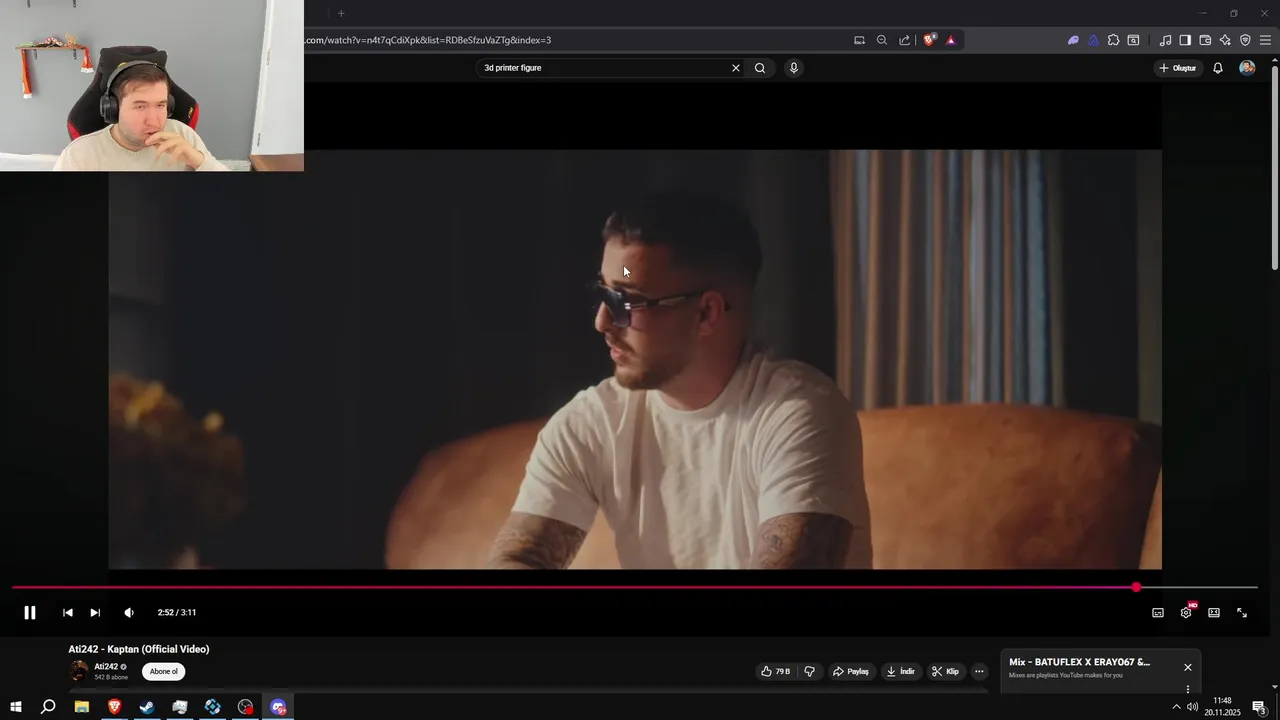Open YouTube notifications bell
This screenshot has height=720, width=1280.
click(x=1218, y=68)
